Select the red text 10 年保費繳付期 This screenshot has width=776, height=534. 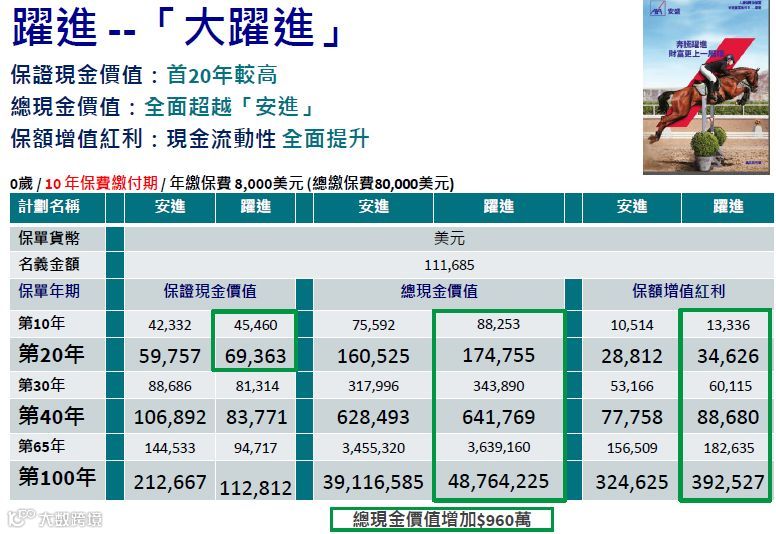tap(101, 184)
